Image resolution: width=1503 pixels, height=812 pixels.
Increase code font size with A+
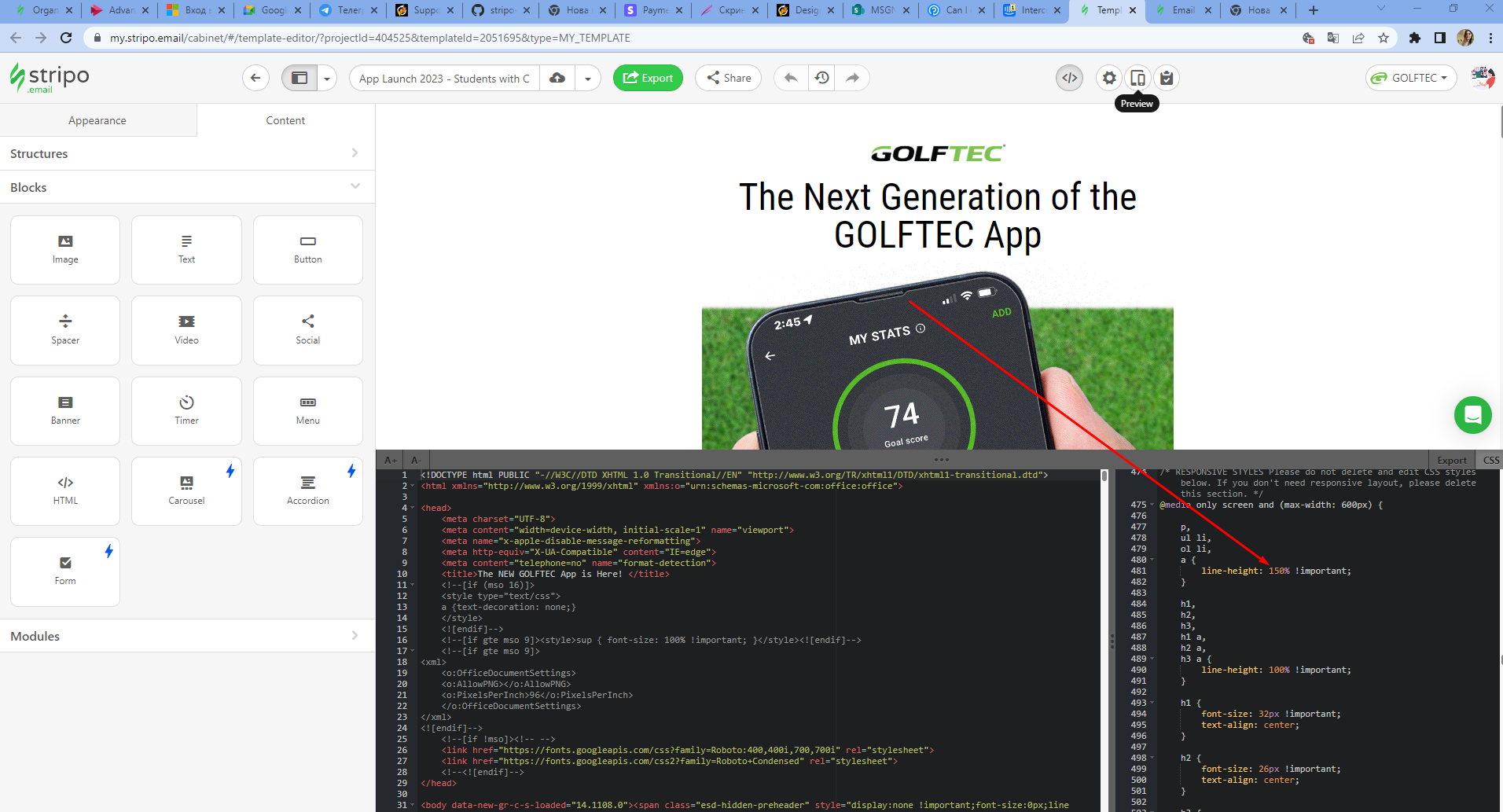(x=390, y=460)
